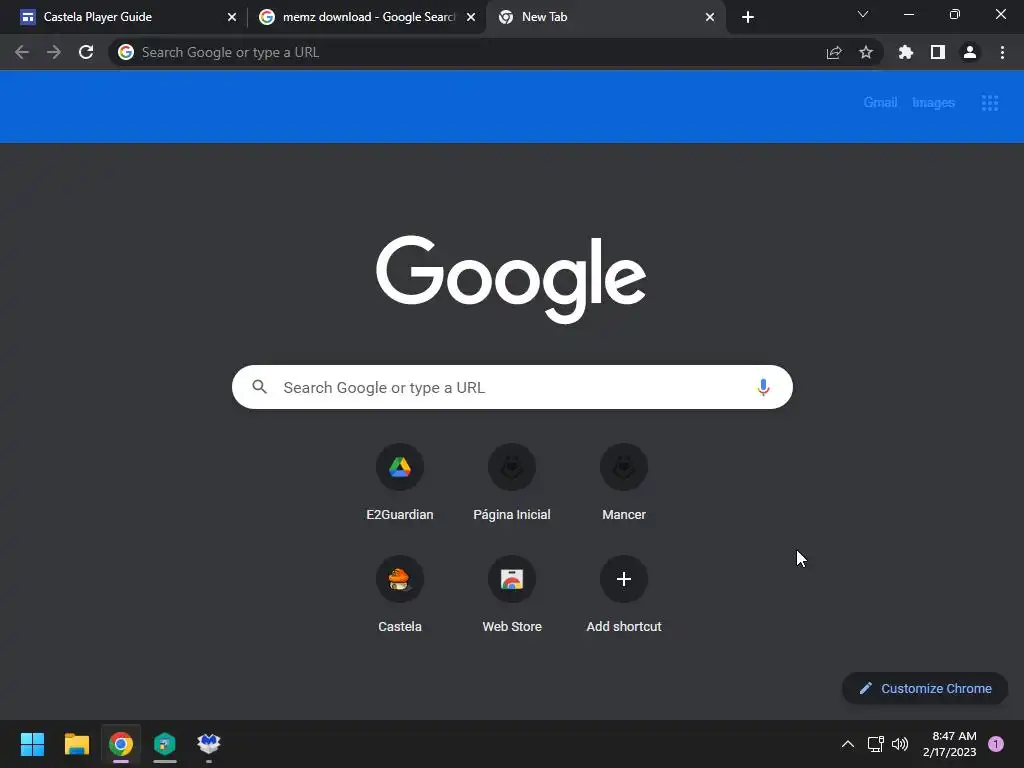This screenshot has width=1024, height=768.
Task: Open the Windows Start menu
Action: (32, 744)
